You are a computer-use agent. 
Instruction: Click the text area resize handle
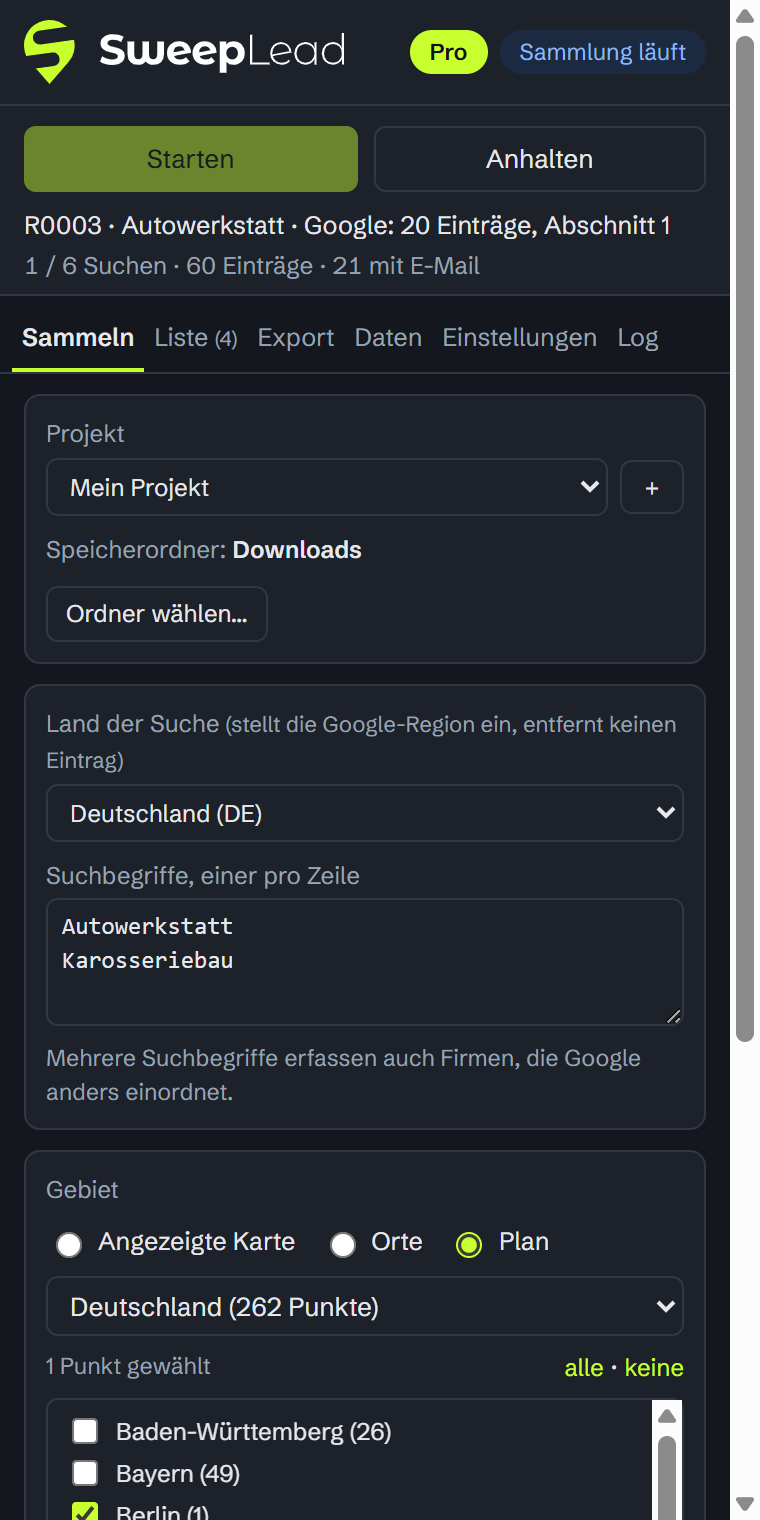[x=673, y=1015]
